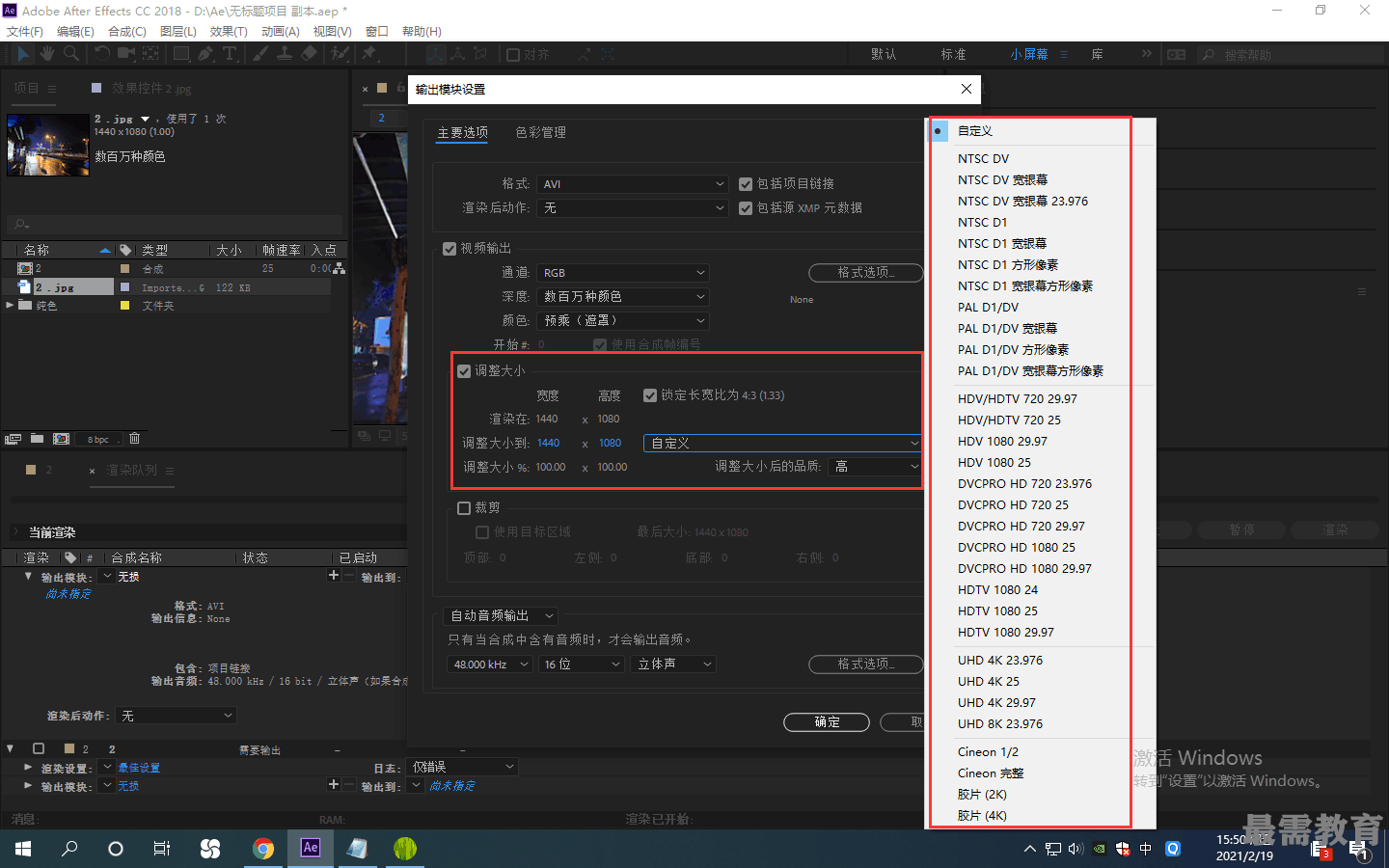Viewport: 1389px width, 868px height.
Task: Select the Zoom magnifier tool
Action: (70, 54)
